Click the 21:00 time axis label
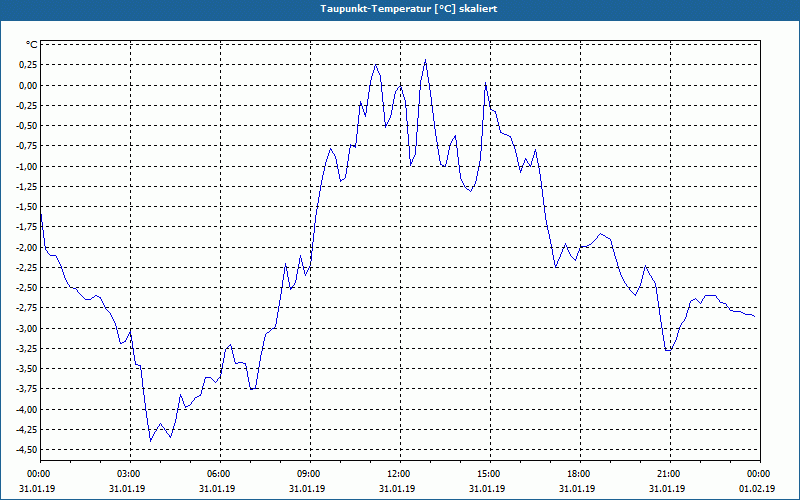 tap(670, 474)
